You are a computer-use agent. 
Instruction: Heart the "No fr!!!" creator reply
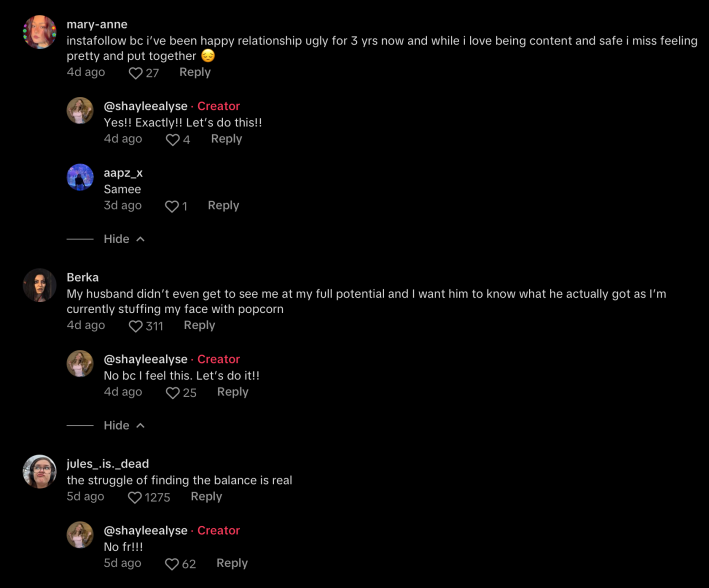[172, 564]
